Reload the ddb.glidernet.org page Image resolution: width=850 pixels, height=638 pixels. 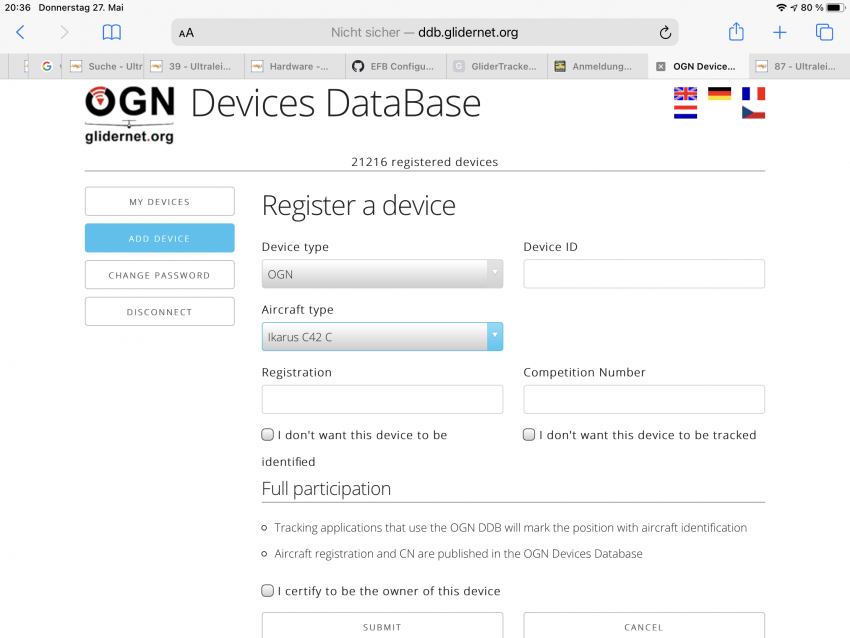(x=665, y=33)
